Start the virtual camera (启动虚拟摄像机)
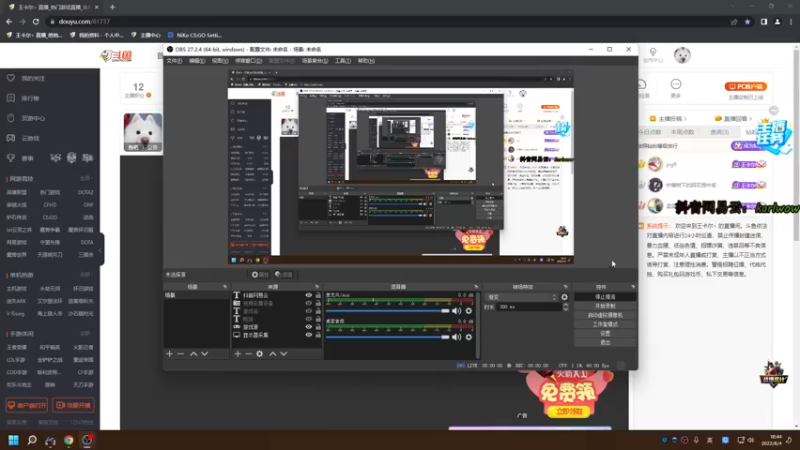 605,315
